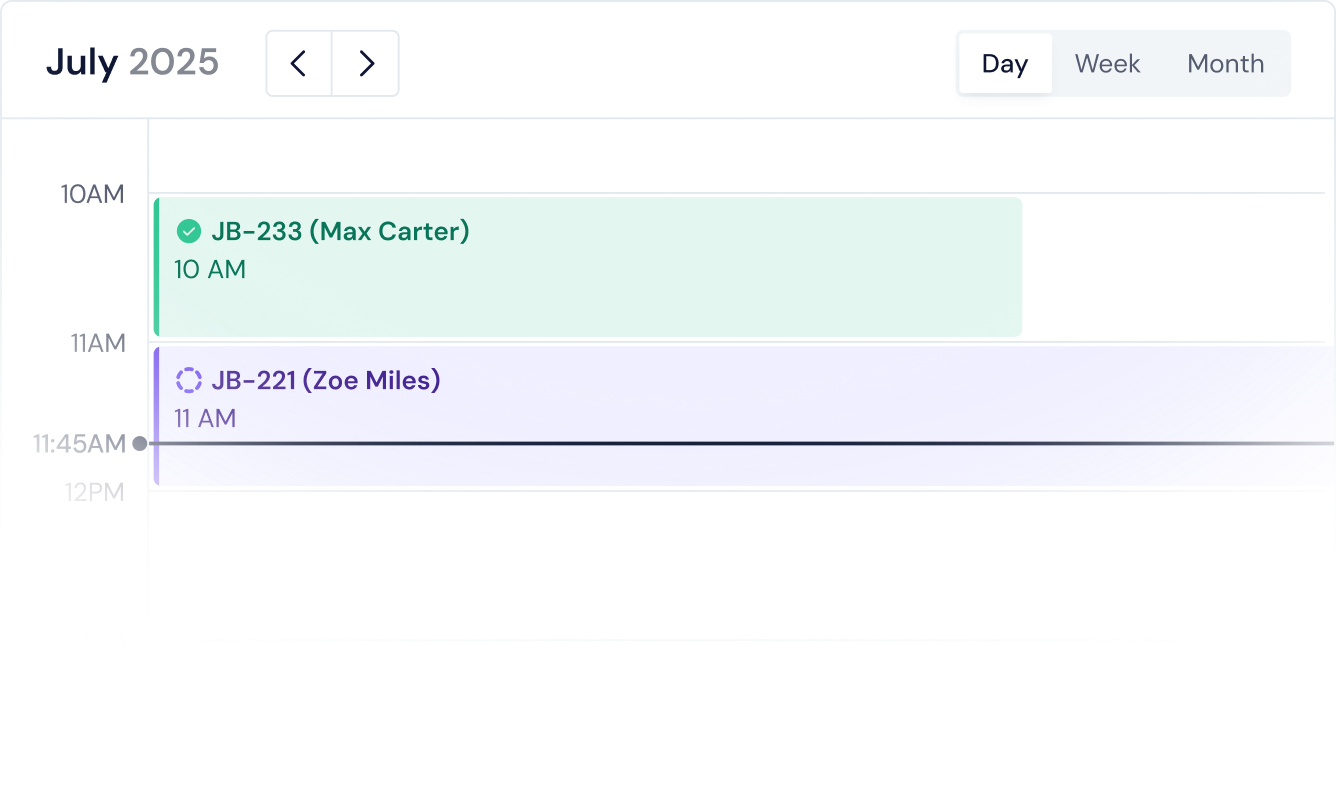
Task: Click the forward navigation chevron to next day
Action: pos(365,62)
